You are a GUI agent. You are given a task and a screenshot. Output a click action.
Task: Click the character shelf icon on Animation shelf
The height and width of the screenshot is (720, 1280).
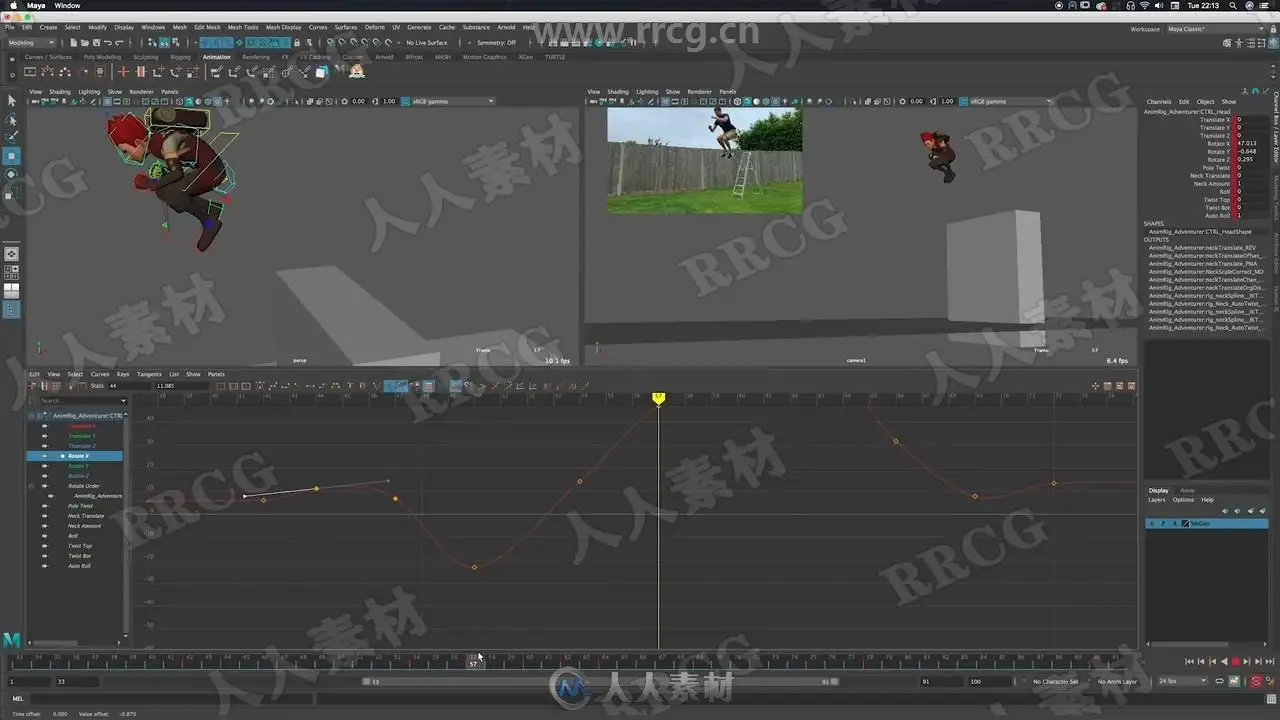click(x=357, y=72)
